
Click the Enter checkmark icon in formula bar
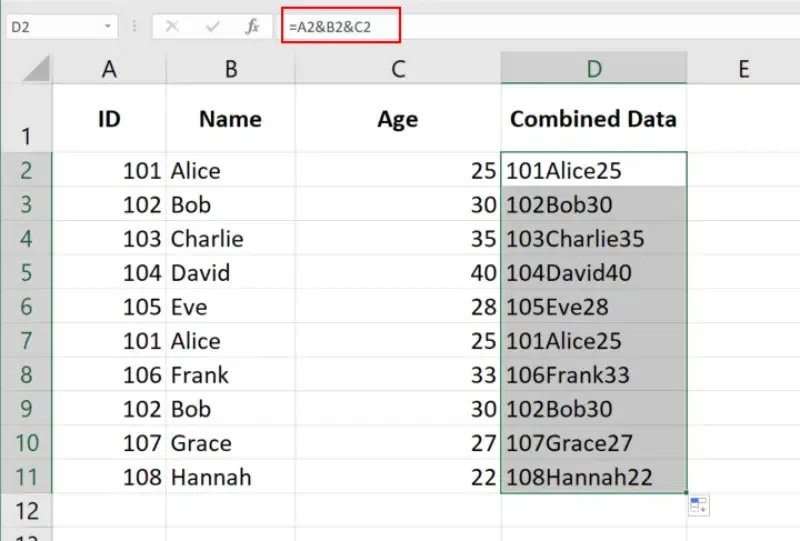212,27
